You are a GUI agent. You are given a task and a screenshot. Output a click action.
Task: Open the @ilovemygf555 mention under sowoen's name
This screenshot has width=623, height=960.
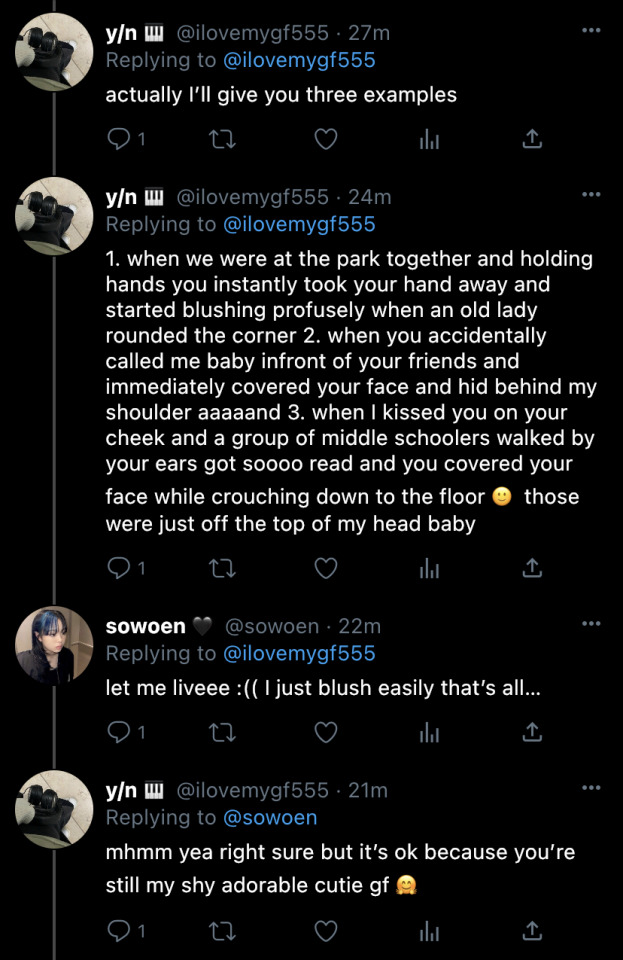tap(299, 654)
